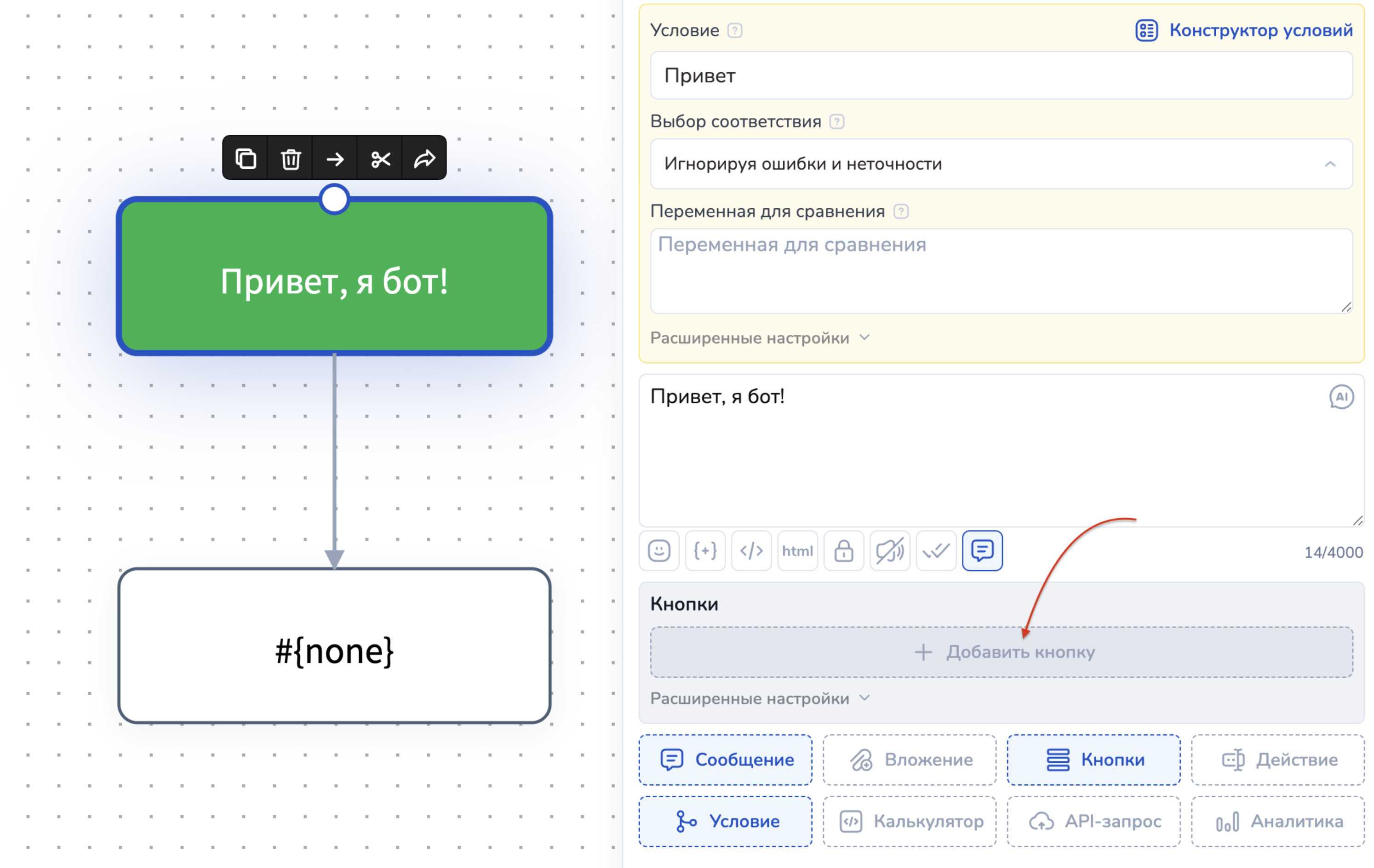Open the Конструктор условий link
Screen dimensions: 1374x868
tap(1244, 30)
